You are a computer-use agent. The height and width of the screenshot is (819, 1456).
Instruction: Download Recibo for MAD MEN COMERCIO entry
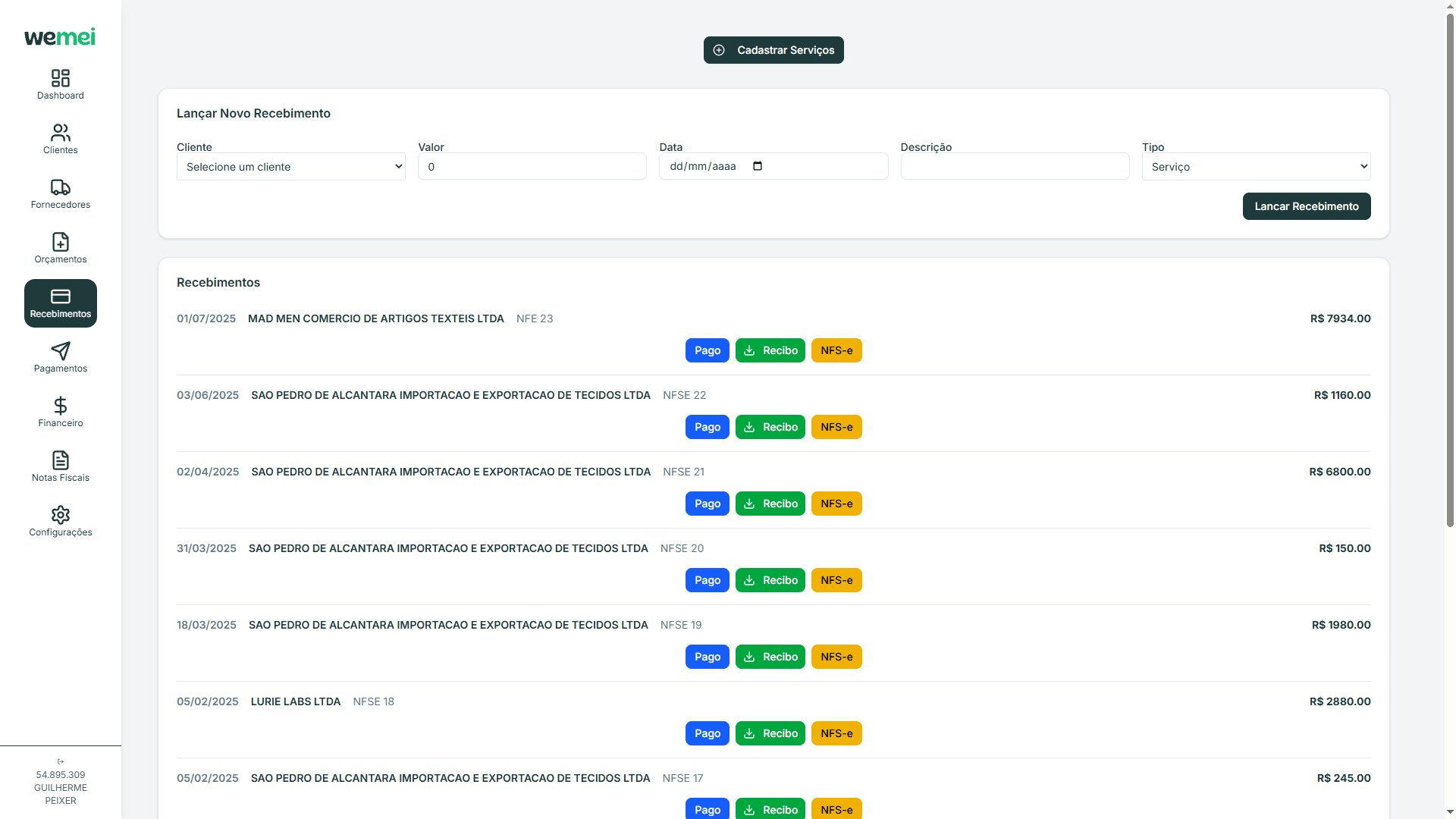click(770, 350)
